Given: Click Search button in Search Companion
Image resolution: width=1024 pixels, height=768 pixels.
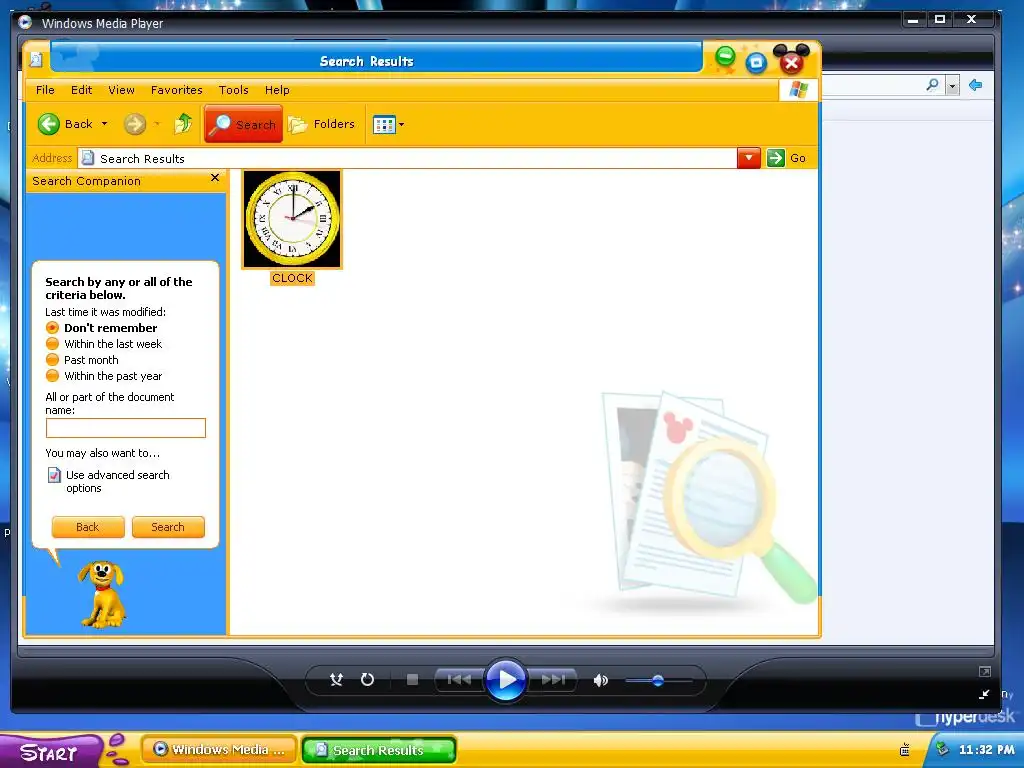Looking at the screenshot, I should point(168,527).
